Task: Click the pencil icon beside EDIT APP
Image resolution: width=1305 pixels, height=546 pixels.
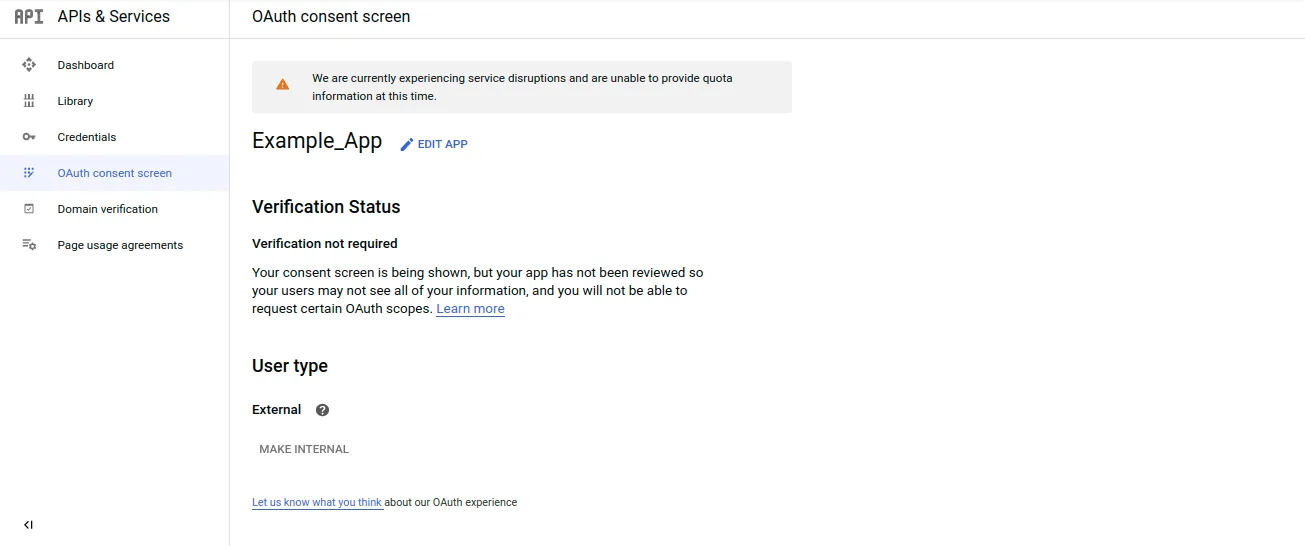Action: click(x=406, y=144)
